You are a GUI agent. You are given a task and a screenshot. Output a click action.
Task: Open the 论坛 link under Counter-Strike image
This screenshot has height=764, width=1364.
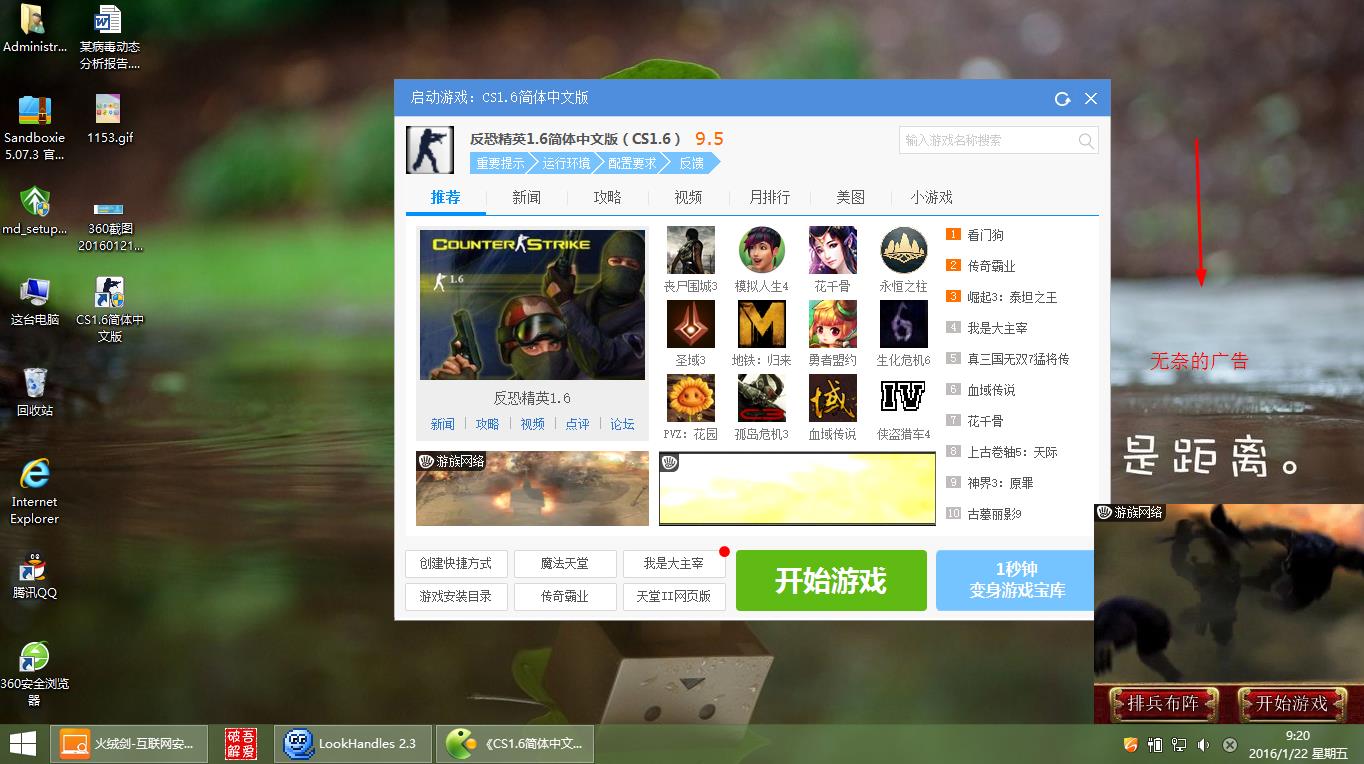point(623,424)
